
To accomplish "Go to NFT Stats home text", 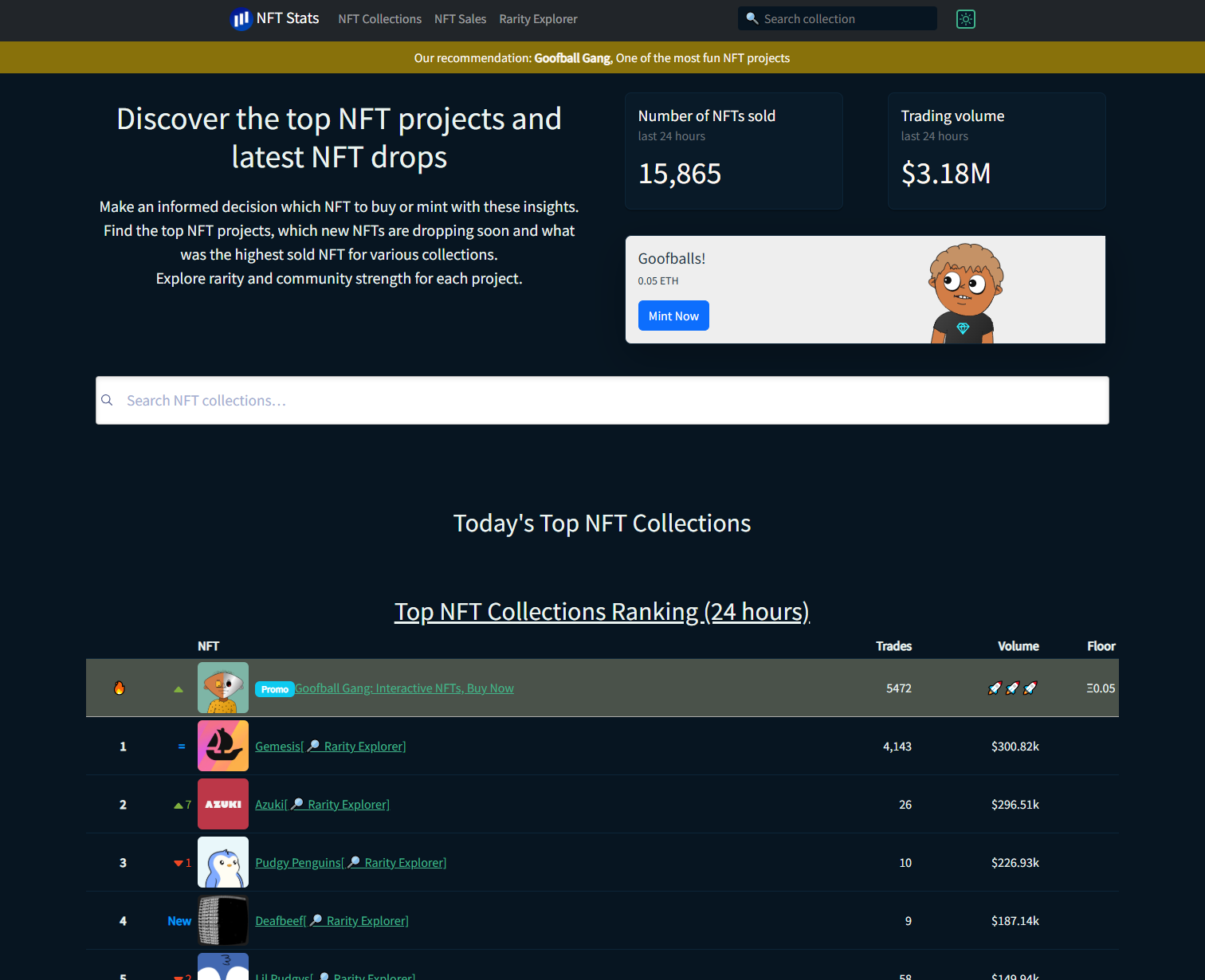I will pos(288,18).
